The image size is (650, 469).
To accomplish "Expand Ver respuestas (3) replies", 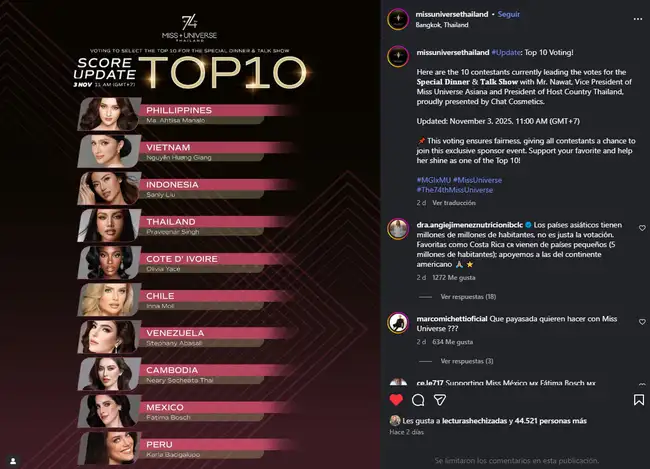I will point(467,361).
